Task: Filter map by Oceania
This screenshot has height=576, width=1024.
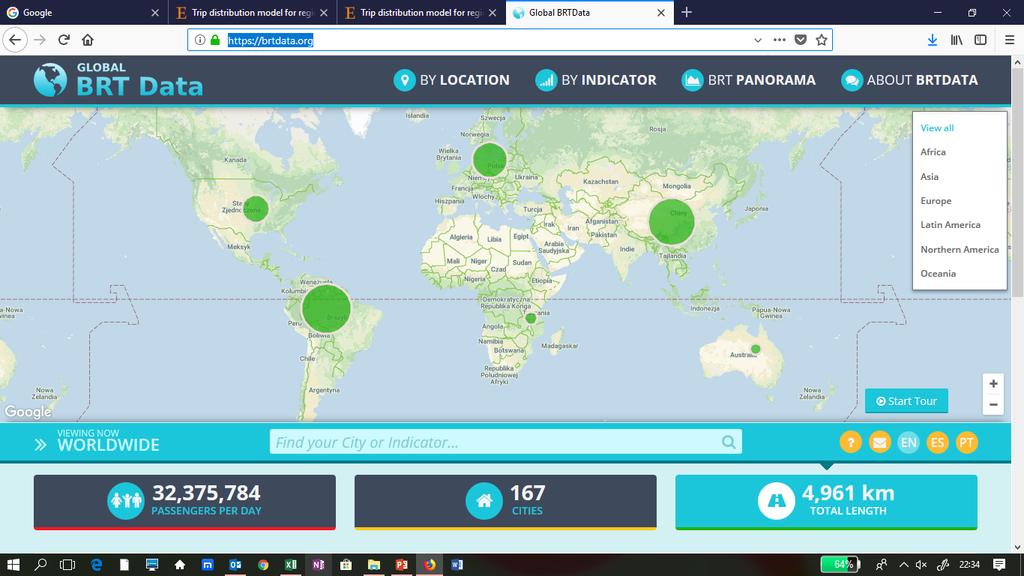Action: pyautogui.click(x=938, y=274)
